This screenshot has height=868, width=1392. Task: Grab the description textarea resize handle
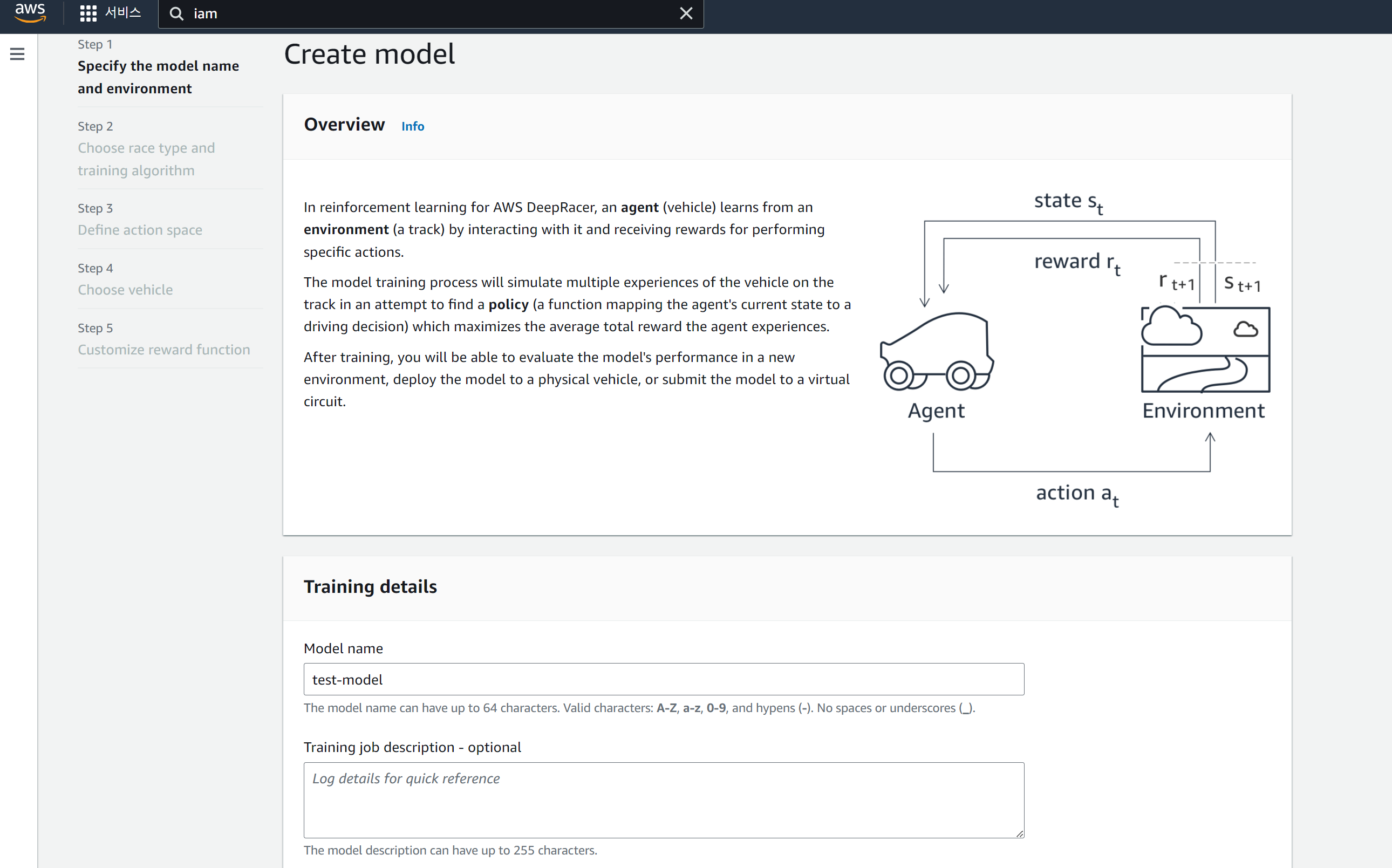(x=1020, y=833)
